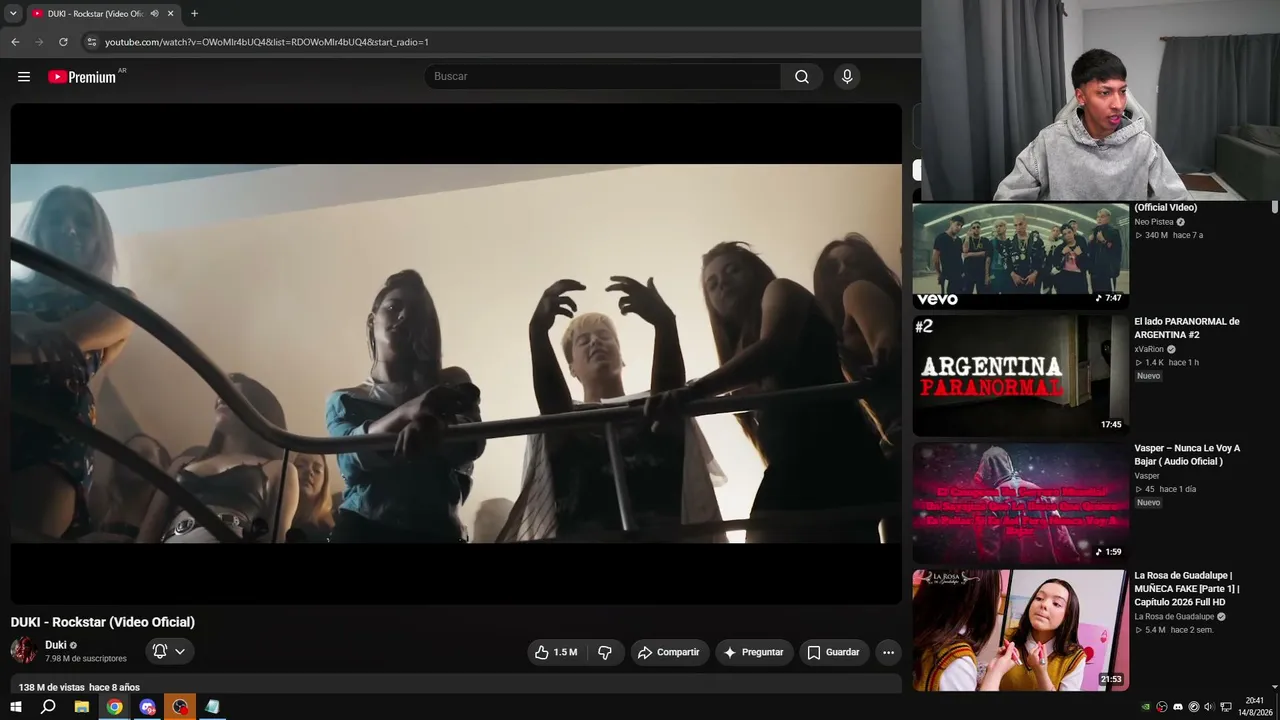Viewport: 1280px width, 720px height.
Task: Open La Rosa de Guadalupe channel link
Action: (1174, 617)
